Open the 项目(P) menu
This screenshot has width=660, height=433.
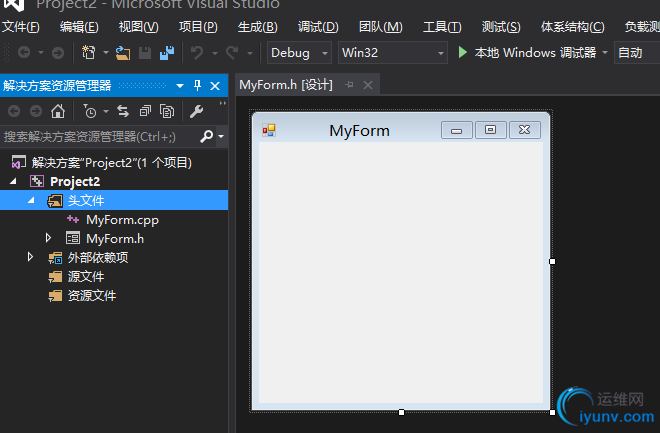tap(198, 27)
